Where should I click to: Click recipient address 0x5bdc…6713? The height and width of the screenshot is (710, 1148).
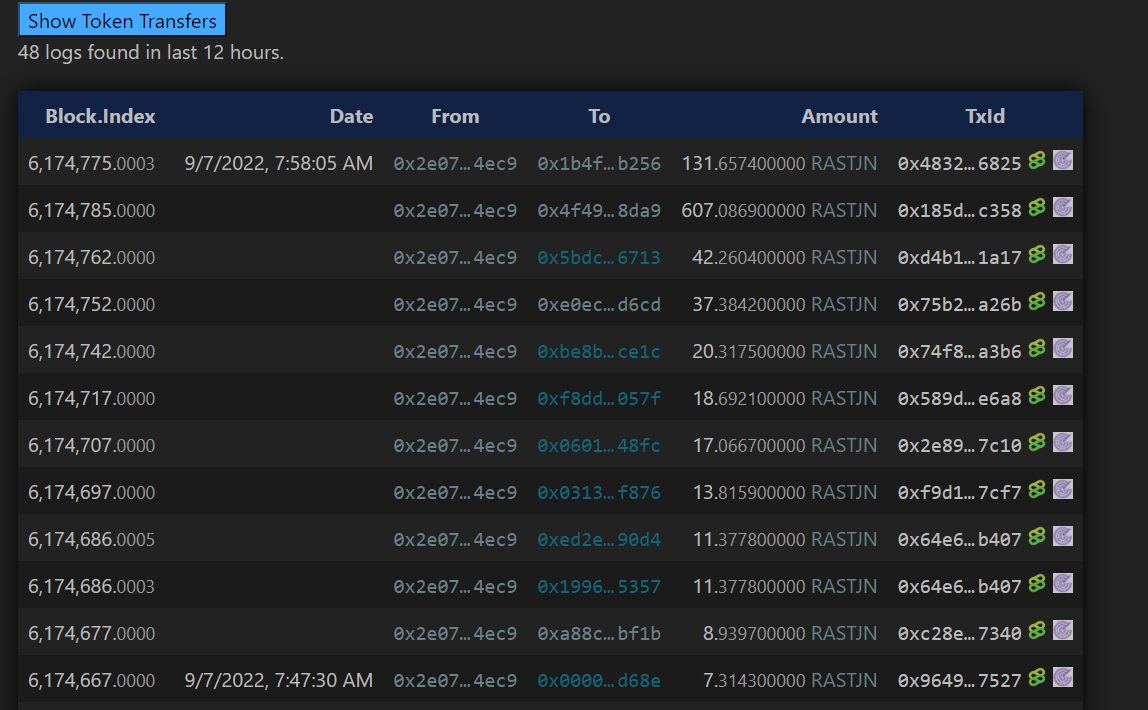coord(599,258)
